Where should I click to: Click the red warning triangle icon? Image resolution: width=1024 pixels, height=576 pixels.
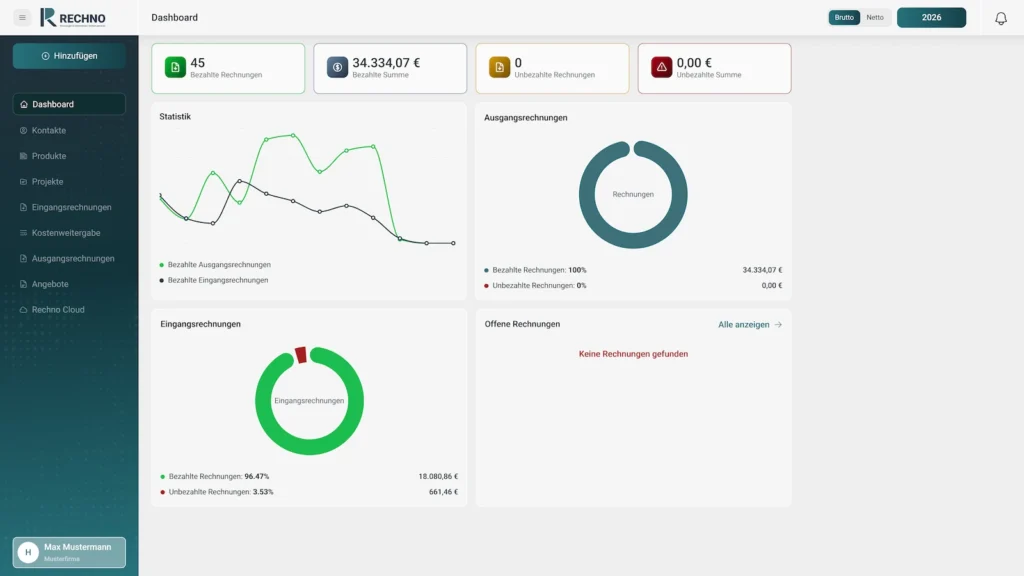tap(661, 67)
